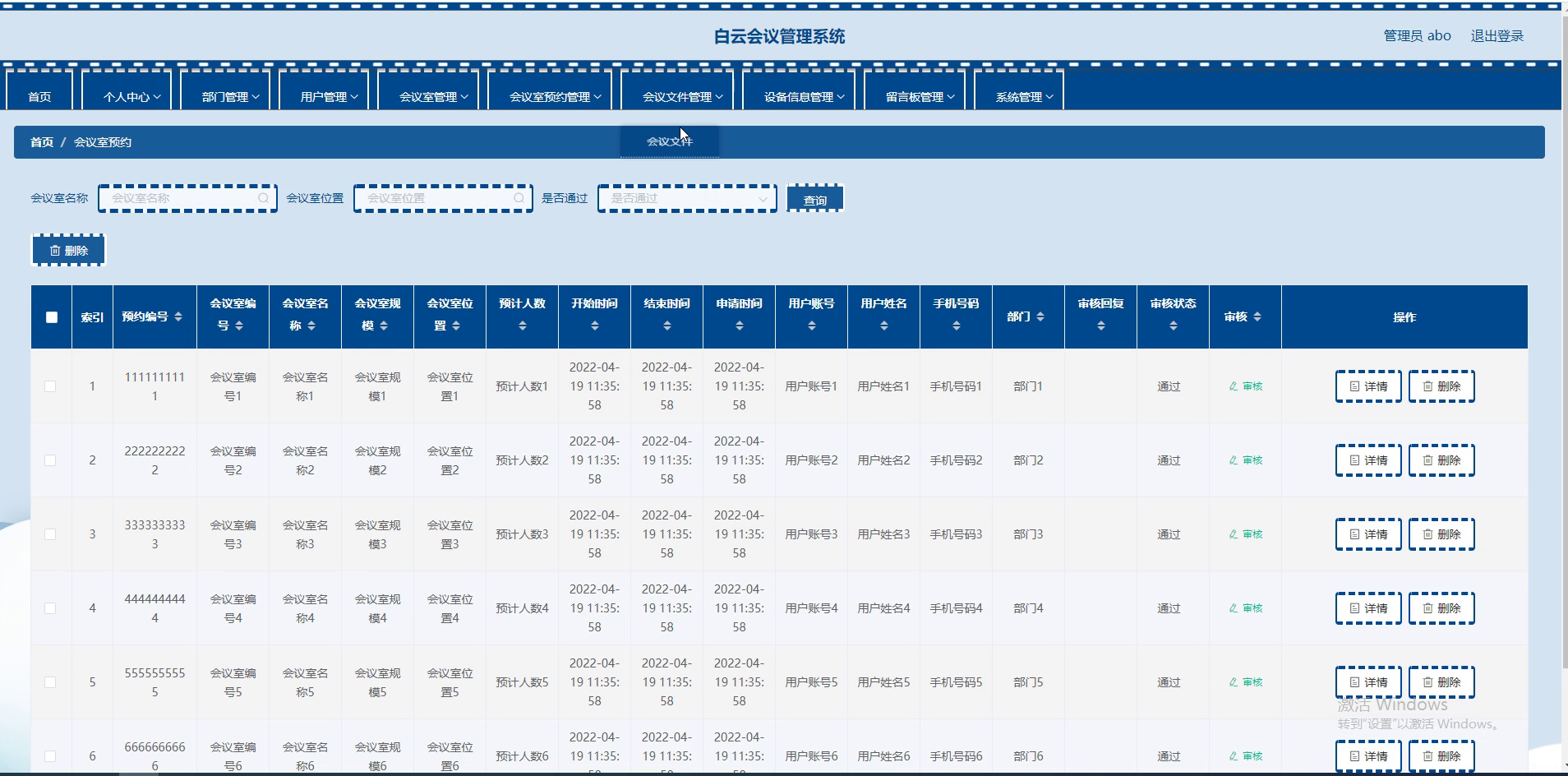Click bulk 删除 button above table

pos(68,251)
